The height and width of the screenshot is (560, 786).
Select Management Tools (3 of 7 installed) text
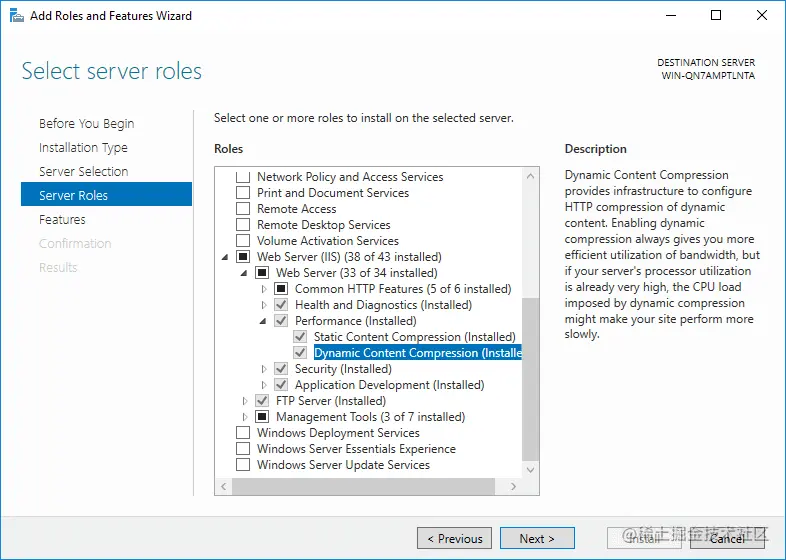point(370,417)
